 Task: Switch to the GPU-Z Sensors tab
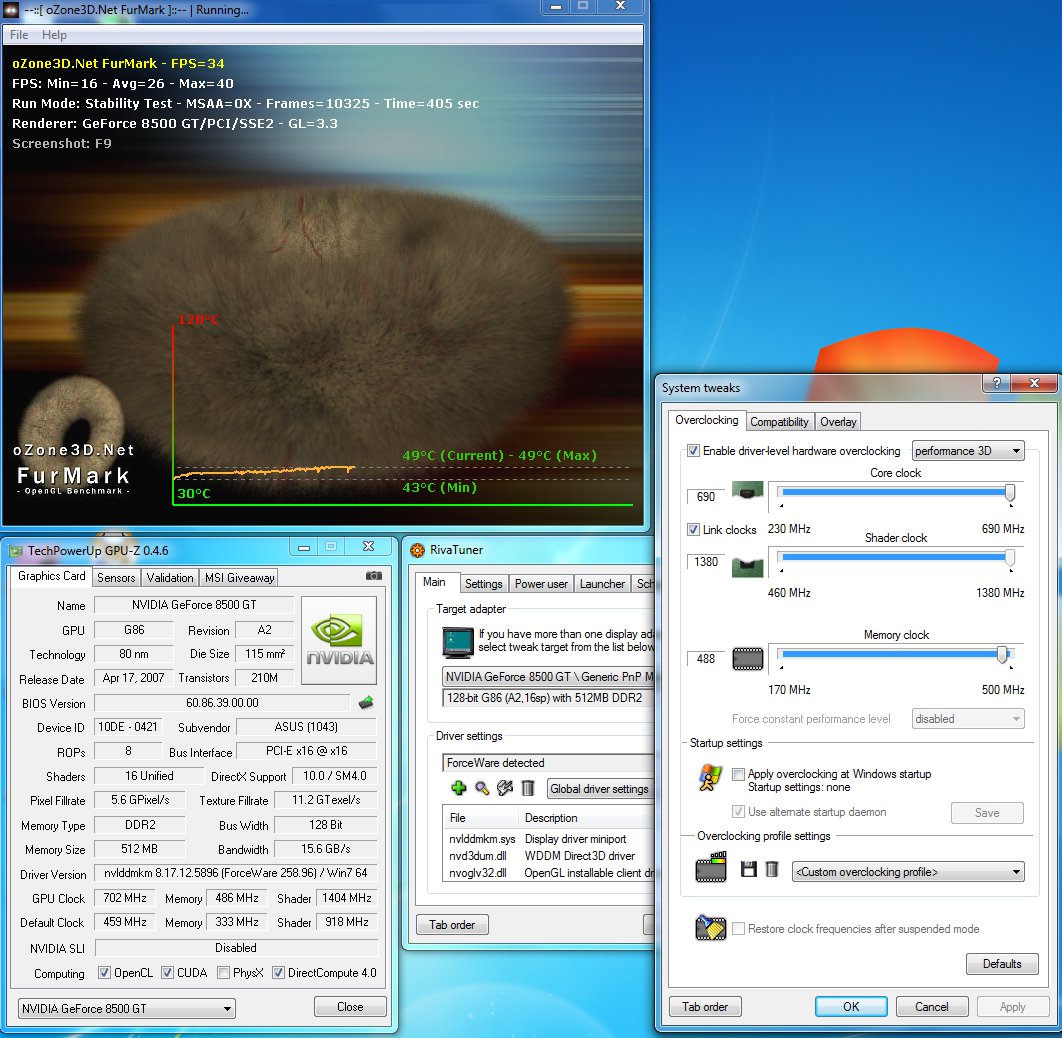[116, 578]
